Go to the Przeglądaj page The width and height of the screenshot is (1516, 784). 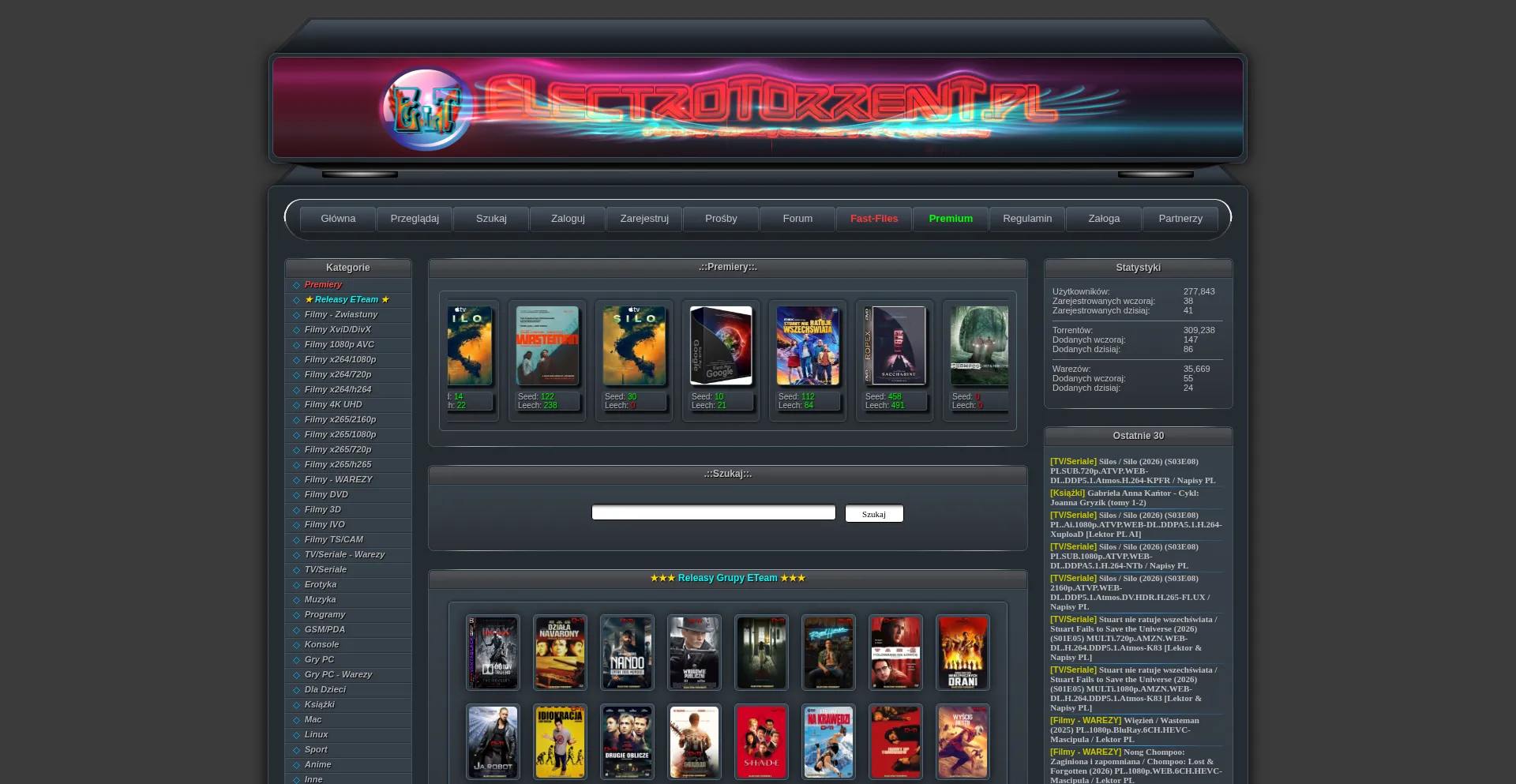[x=415, y=219]
